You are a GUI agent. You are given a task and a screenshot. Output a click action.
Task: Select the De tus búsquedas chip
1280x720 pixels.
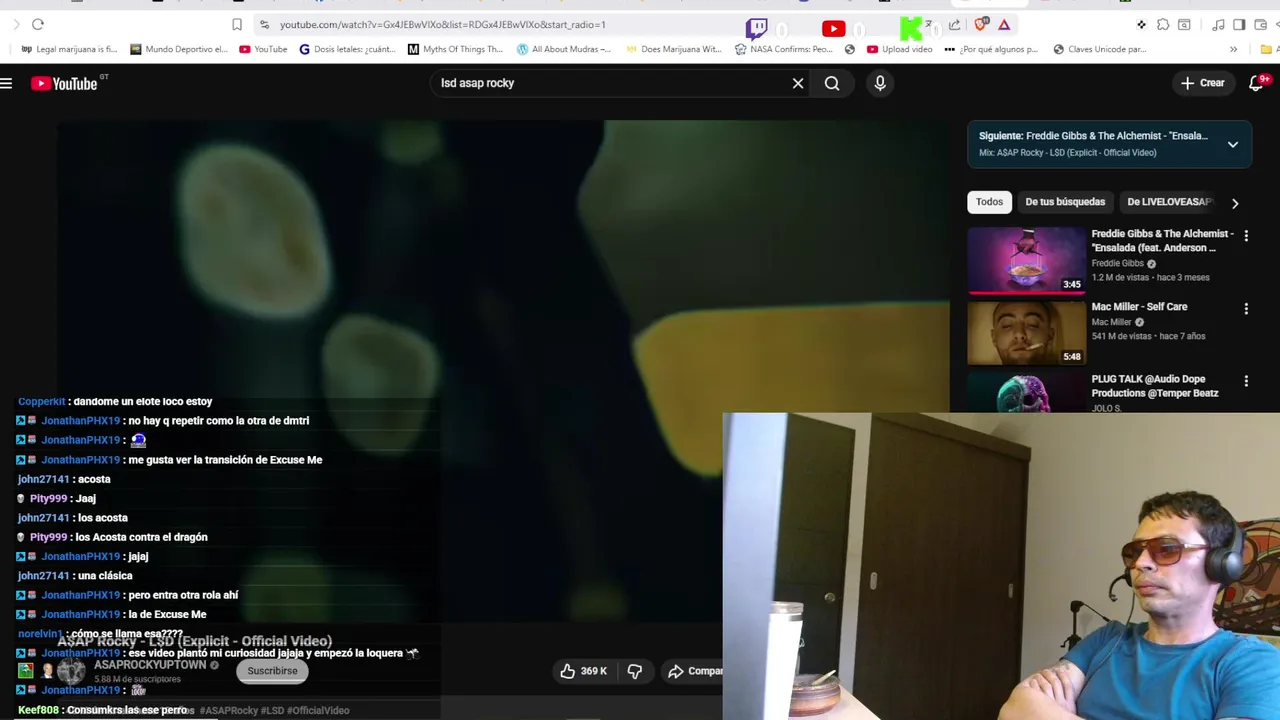(x=1065, y=202)
